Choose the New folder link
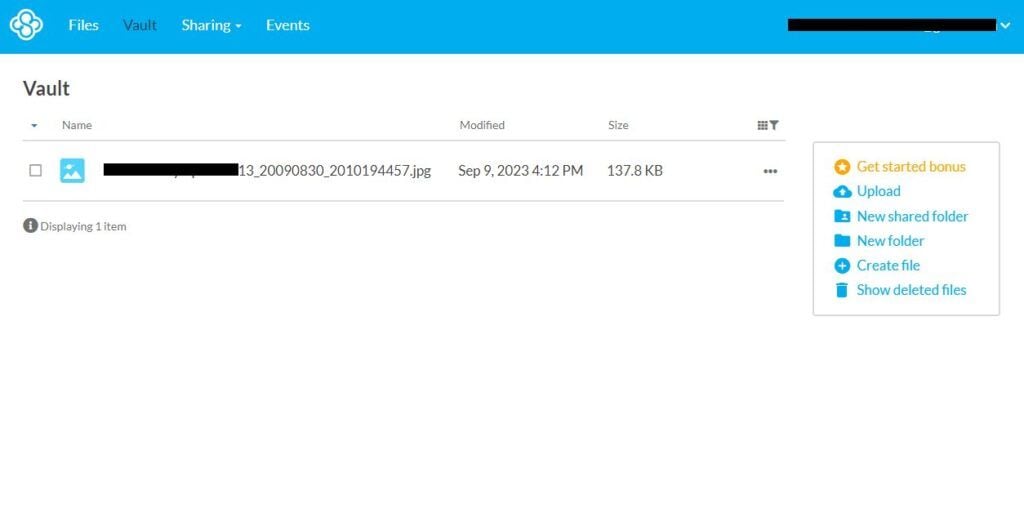This screenshot has height=531, width=1024. coord(890,241)
